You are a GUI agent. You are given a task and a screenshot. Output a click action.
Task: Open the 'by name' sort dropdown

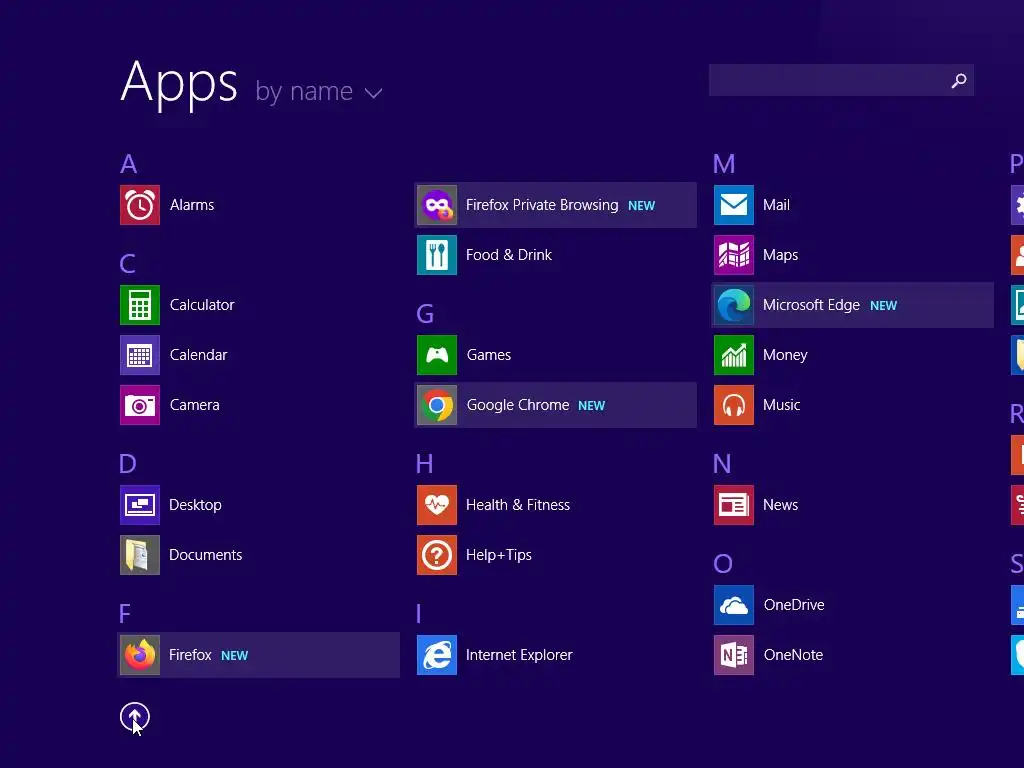pyautogui.click(x=319, y=92)
